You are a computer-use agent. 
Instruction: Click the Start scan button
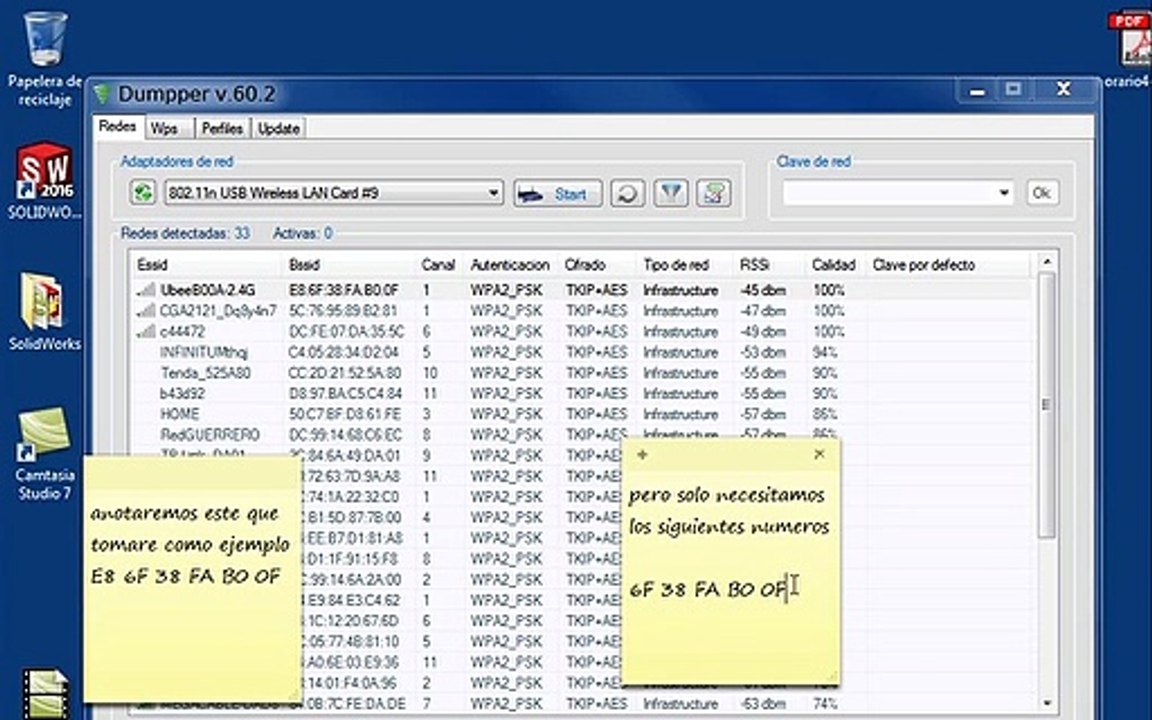(558, 194)
